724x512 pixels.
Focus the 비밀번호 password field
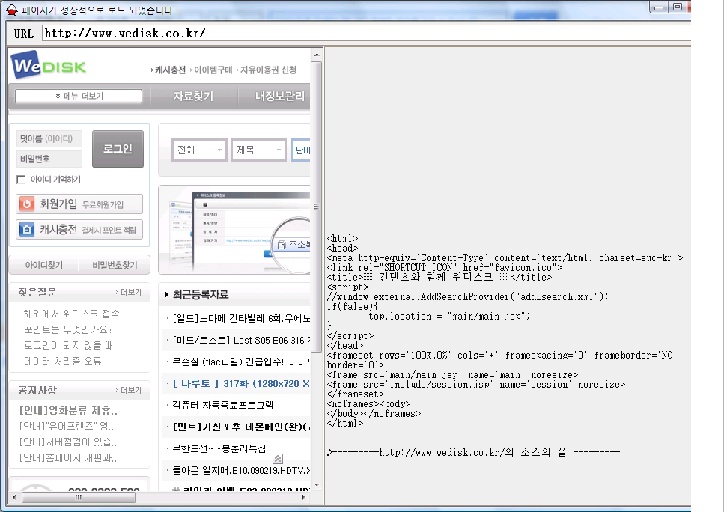click(x=48, y=159)
